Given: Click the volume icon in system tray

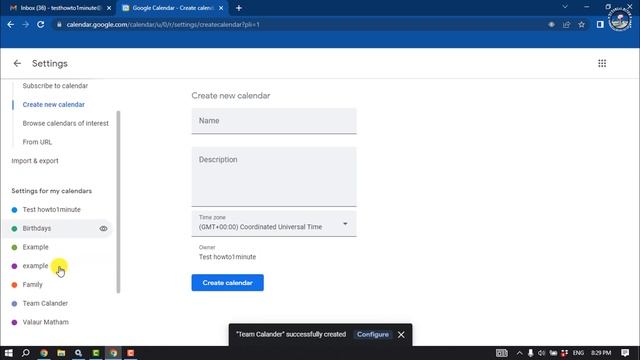Looking at the screenshot, I should 542,353.
